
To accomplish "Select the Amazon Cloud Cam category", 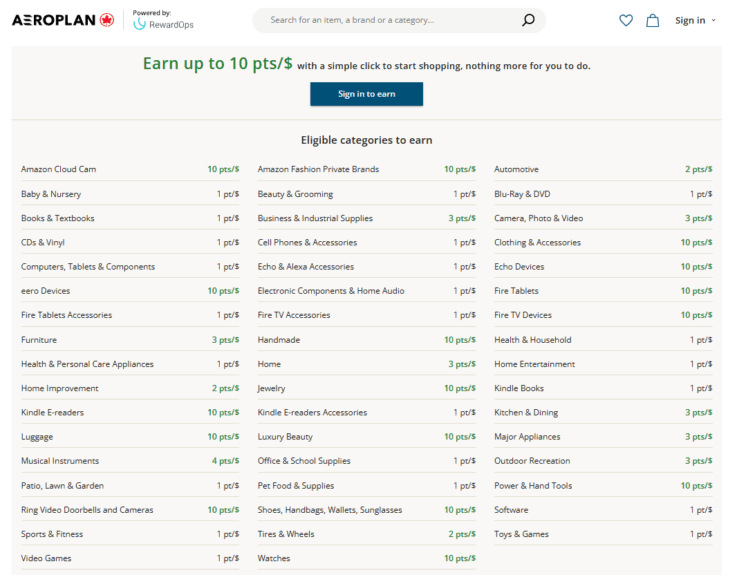I will coord(58,169).
